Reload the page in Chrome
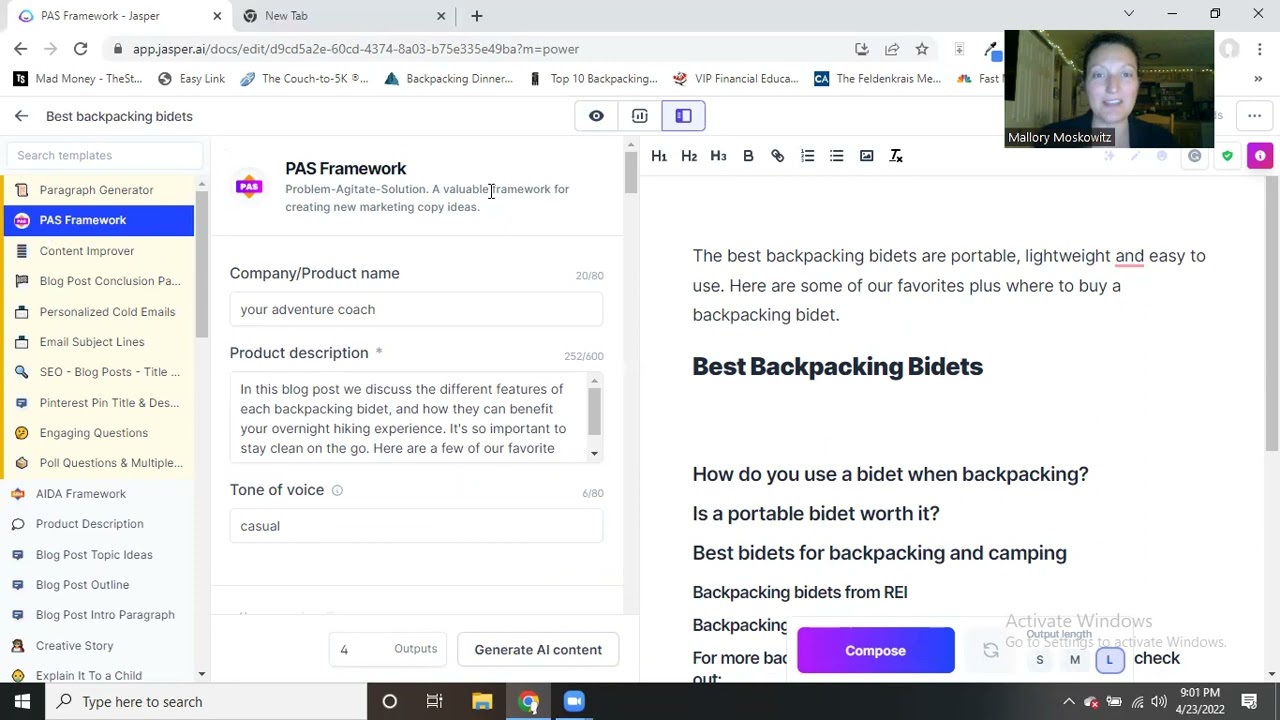 80,49
